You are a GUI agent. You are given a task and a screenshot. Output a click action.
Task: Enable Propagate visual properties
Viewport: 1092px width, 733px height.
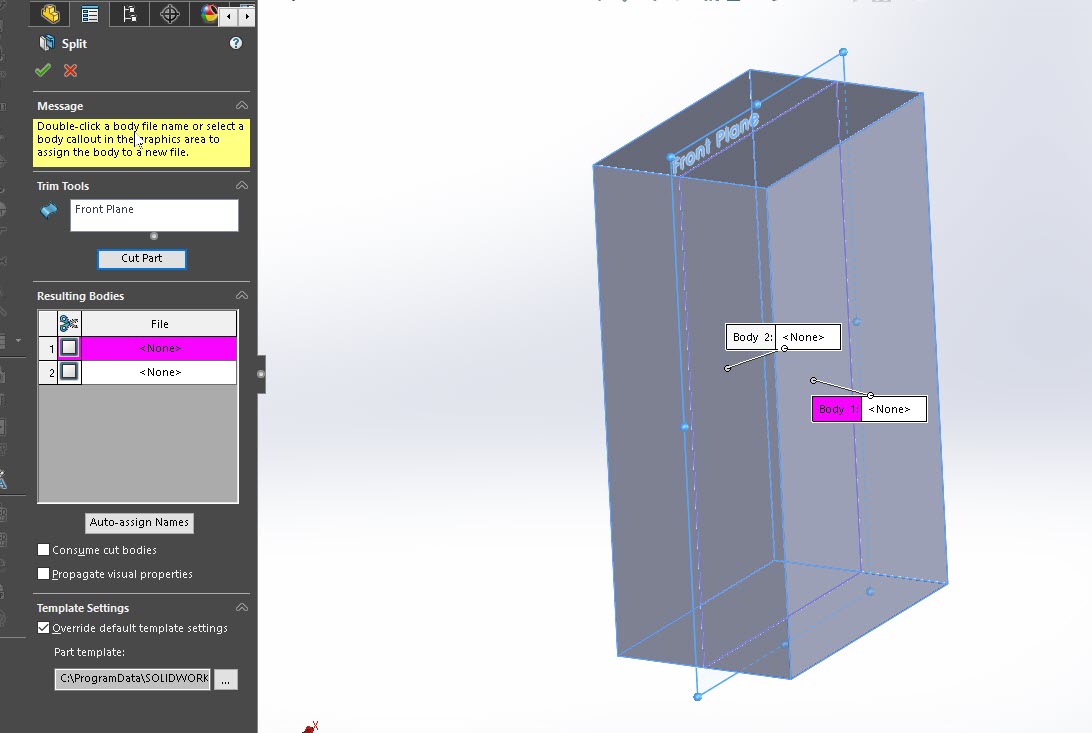43,574
